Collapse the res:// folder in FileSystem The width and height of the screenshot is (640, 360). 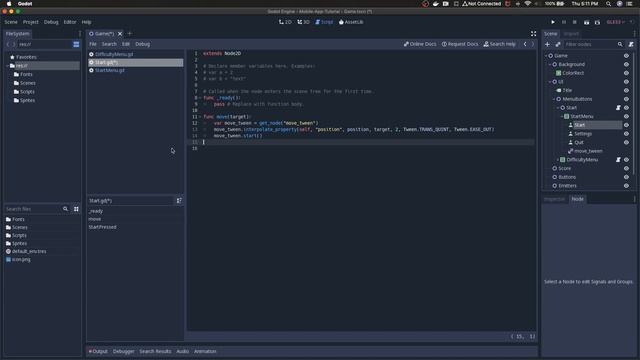tap(7, 66)
